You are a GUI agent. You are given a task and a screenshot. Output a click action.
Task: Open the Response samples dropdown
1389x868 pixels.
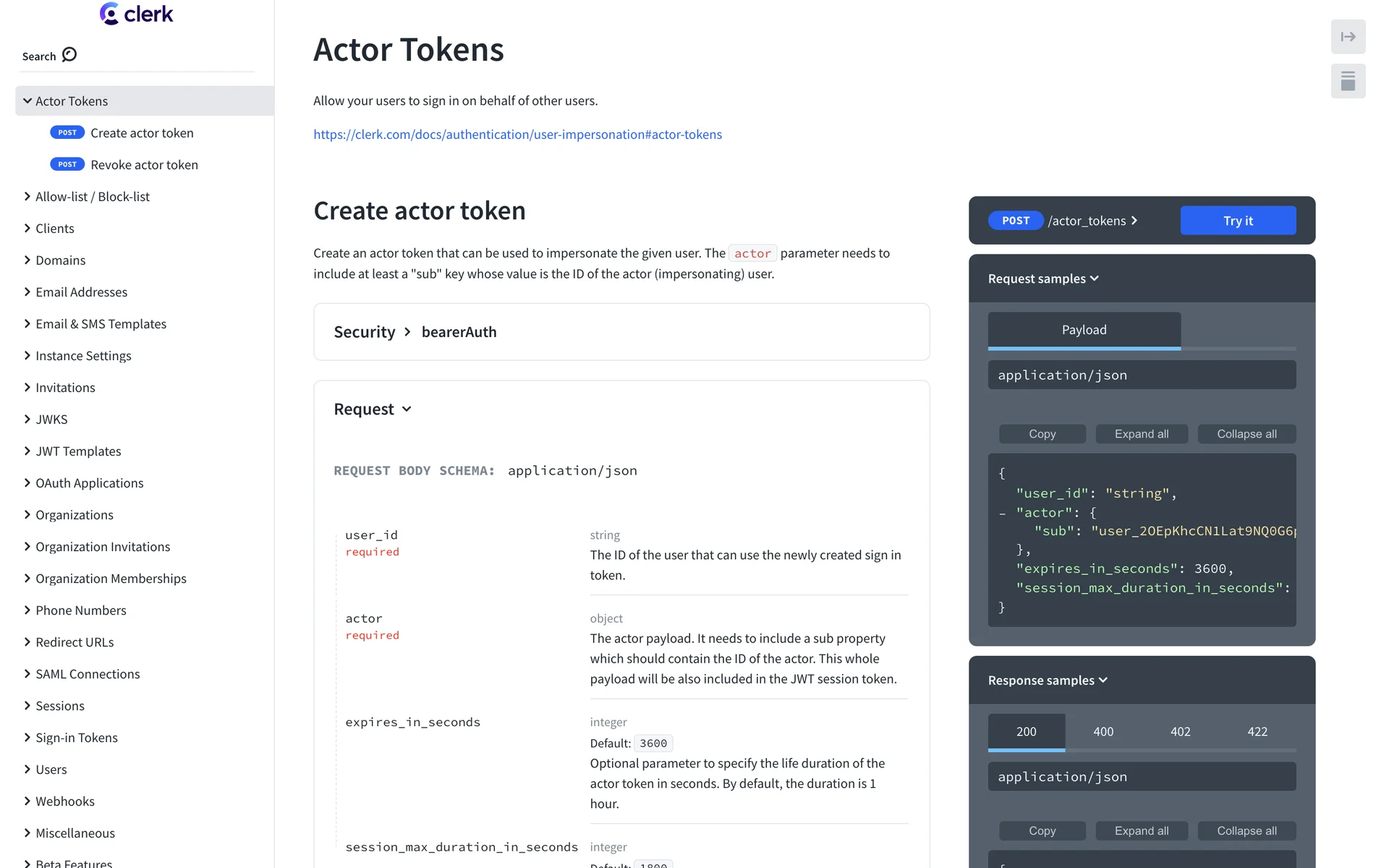pyautogui.click(x=1048, y=680)
